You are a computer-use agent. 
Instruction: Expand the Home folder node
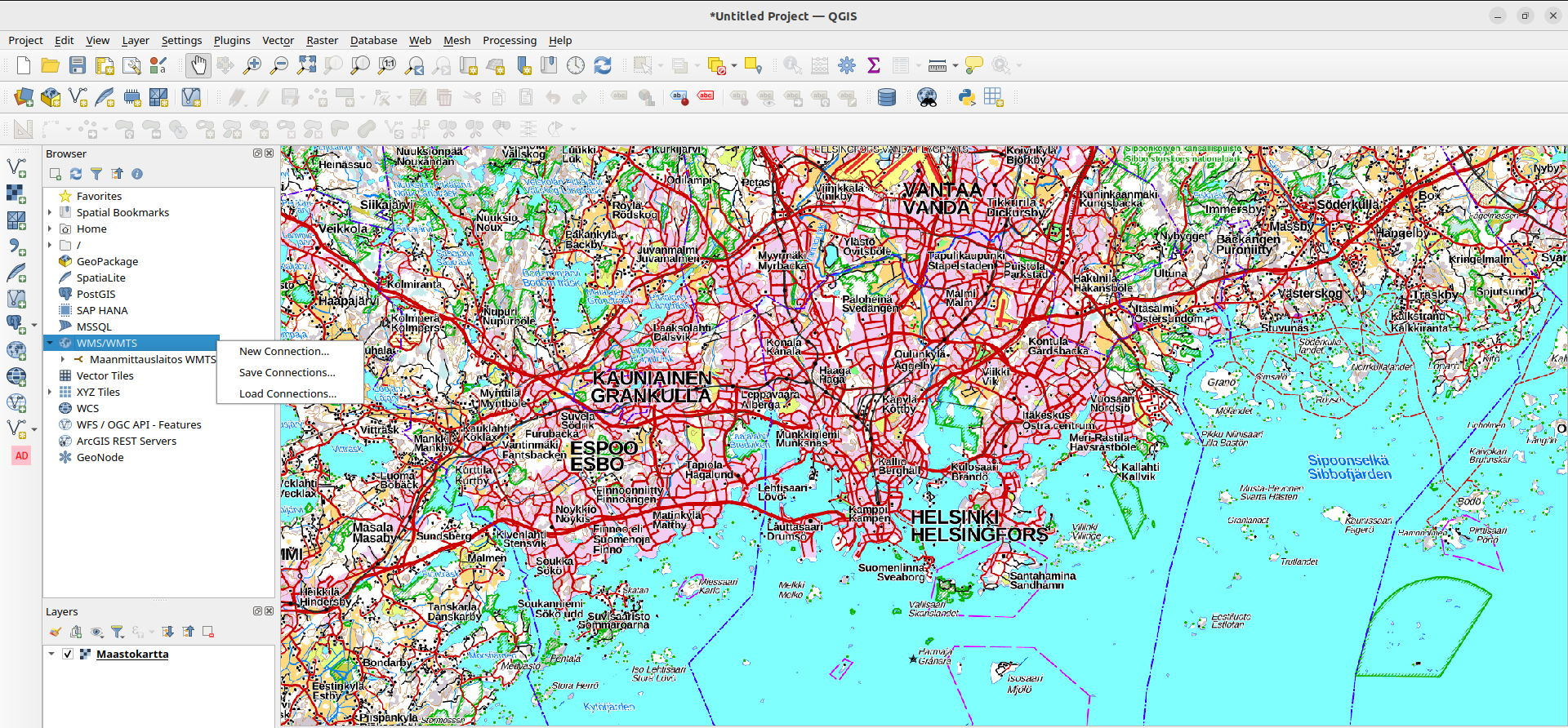coord(50,229)
